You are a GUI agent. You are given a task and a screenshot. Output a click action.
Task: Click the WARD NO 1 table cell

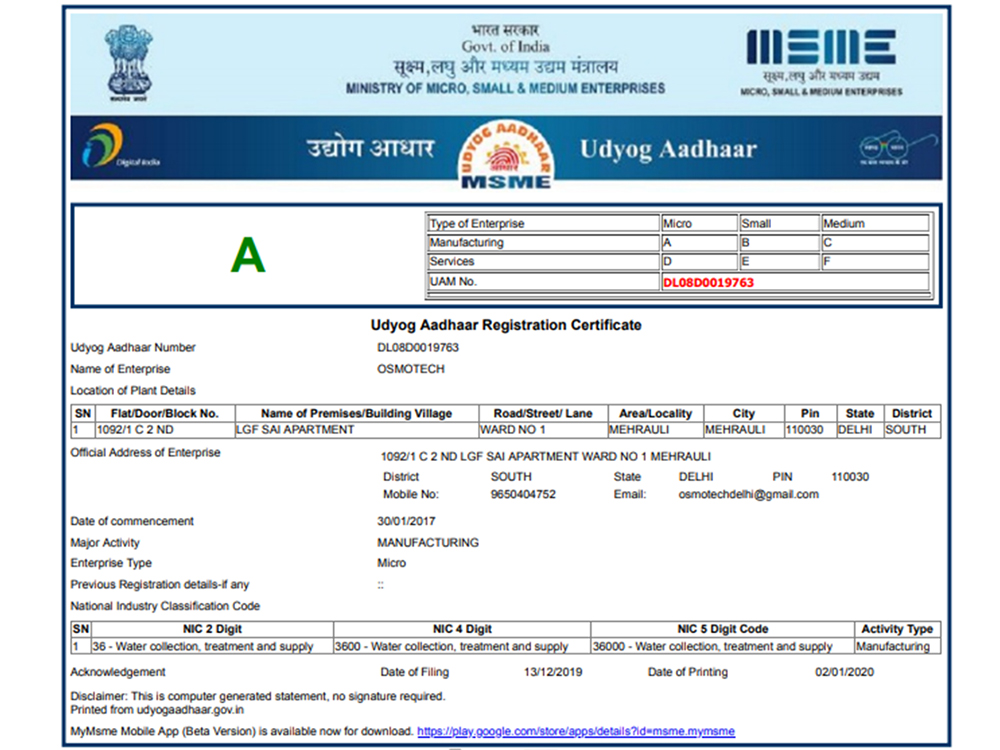click(543, 430)
